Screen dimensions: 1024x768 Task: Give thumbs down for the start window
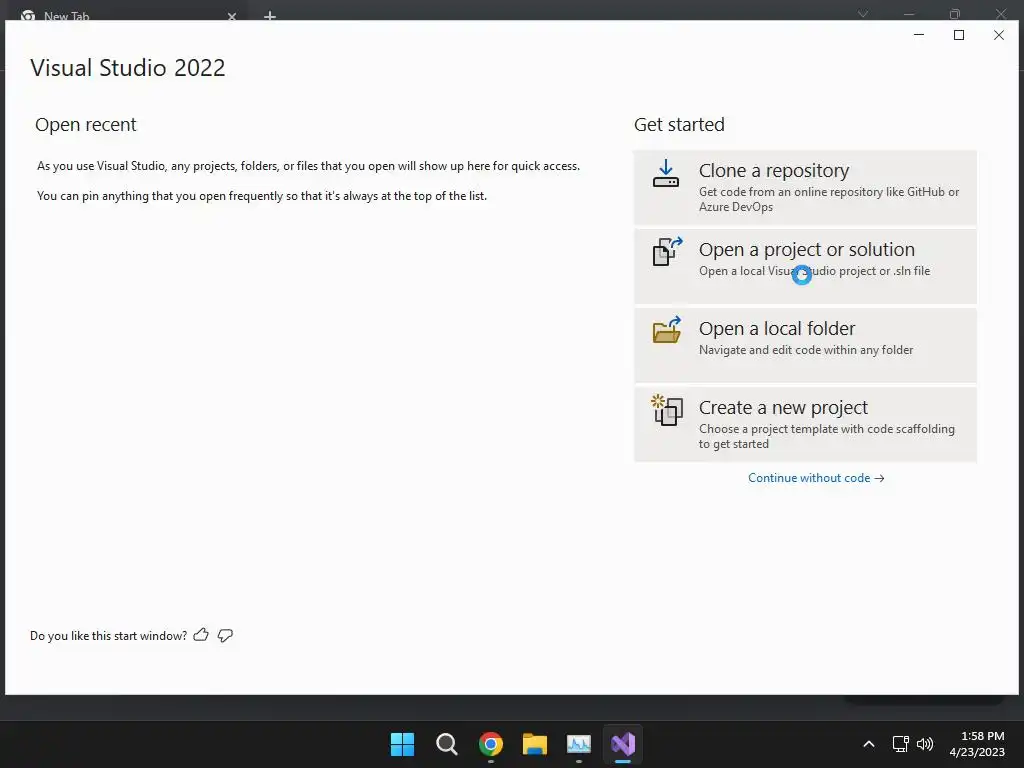point(225,635)
